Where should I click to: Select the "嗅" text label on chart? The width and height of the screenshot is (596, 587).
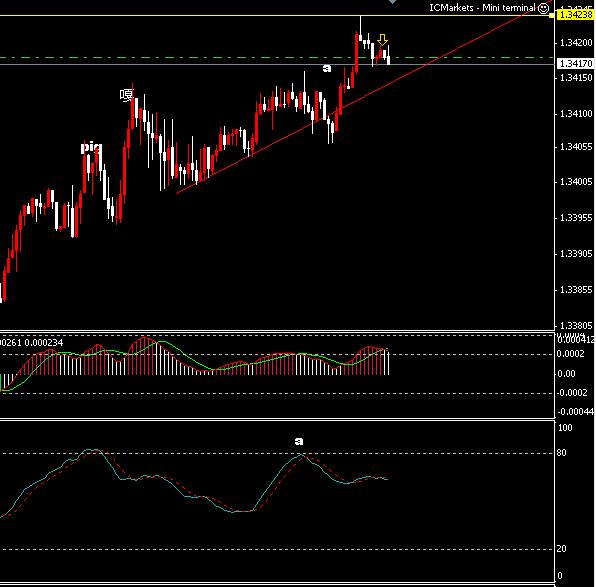(x=127, y=95)
